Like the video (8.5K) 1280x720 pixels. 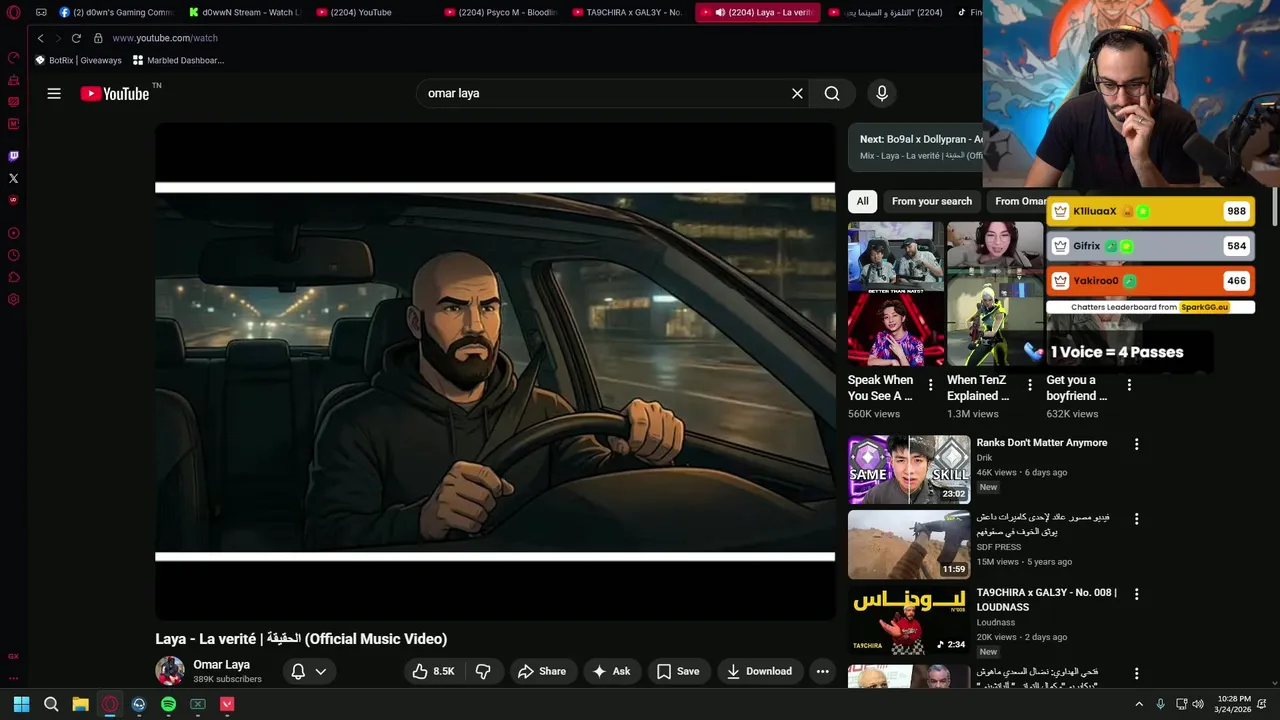(433, 671)
